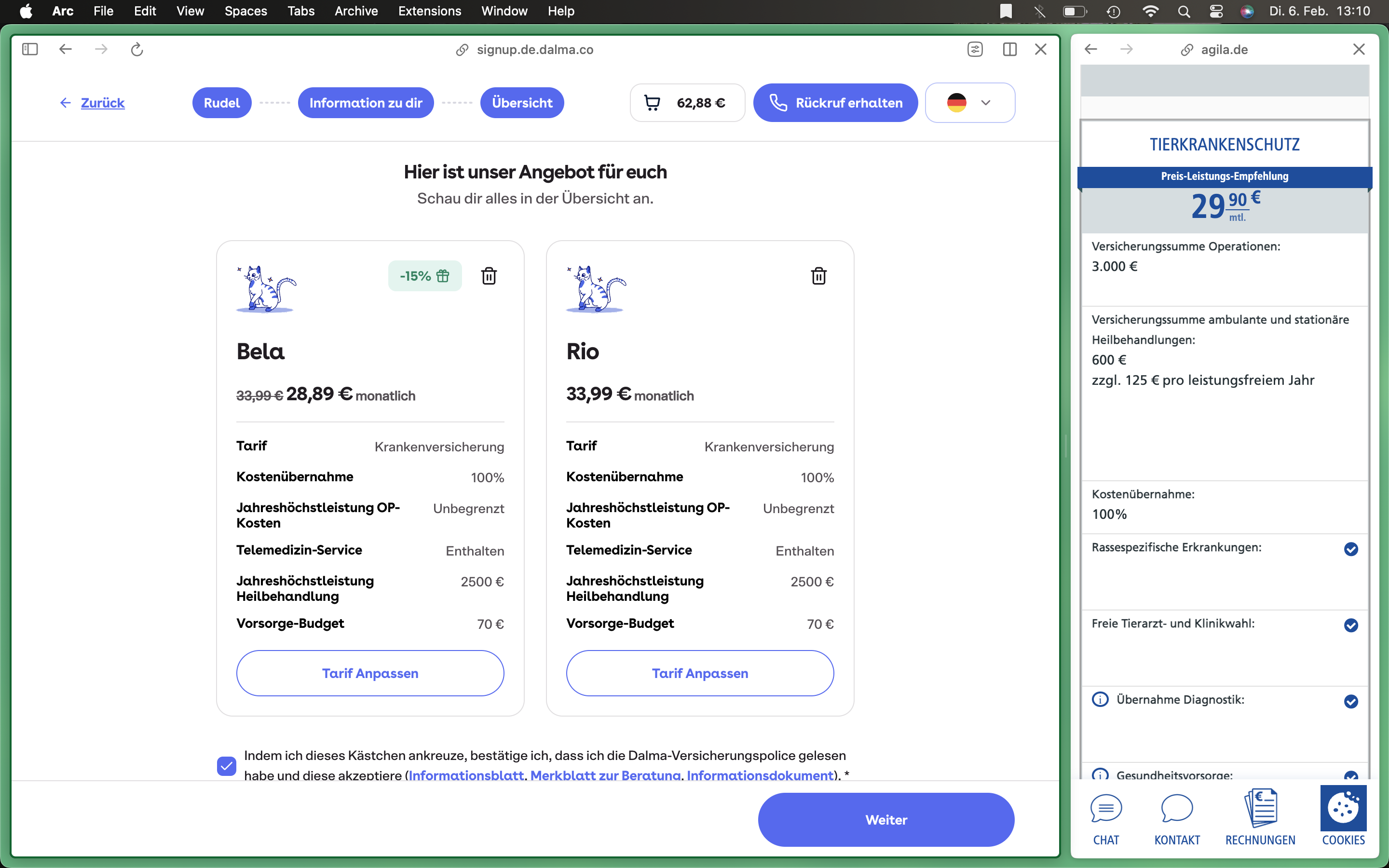Click the Übernahme Diagnostik checkmark
The width and height of the screenshot is (1389, 868).
[x=1351, y=701]
